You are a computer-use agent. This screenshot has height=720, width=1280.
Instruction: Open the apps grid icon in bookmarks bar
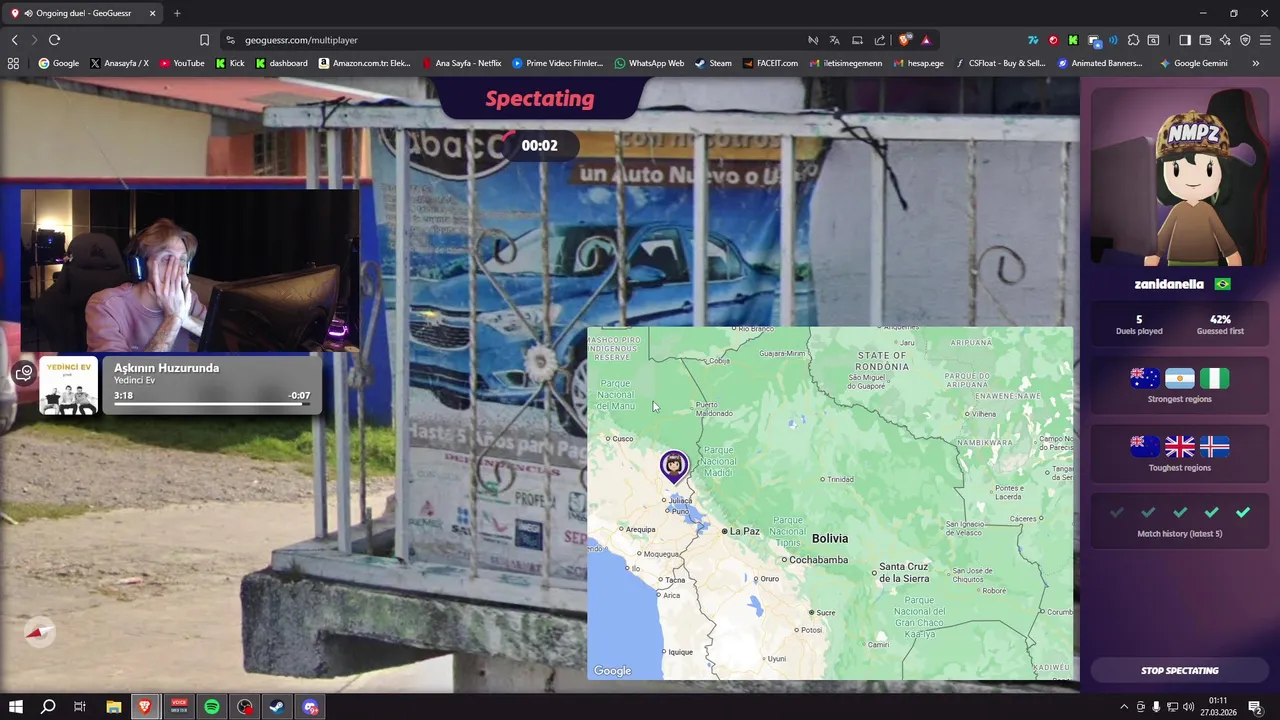pyautogui.click(x=13, y=63)
